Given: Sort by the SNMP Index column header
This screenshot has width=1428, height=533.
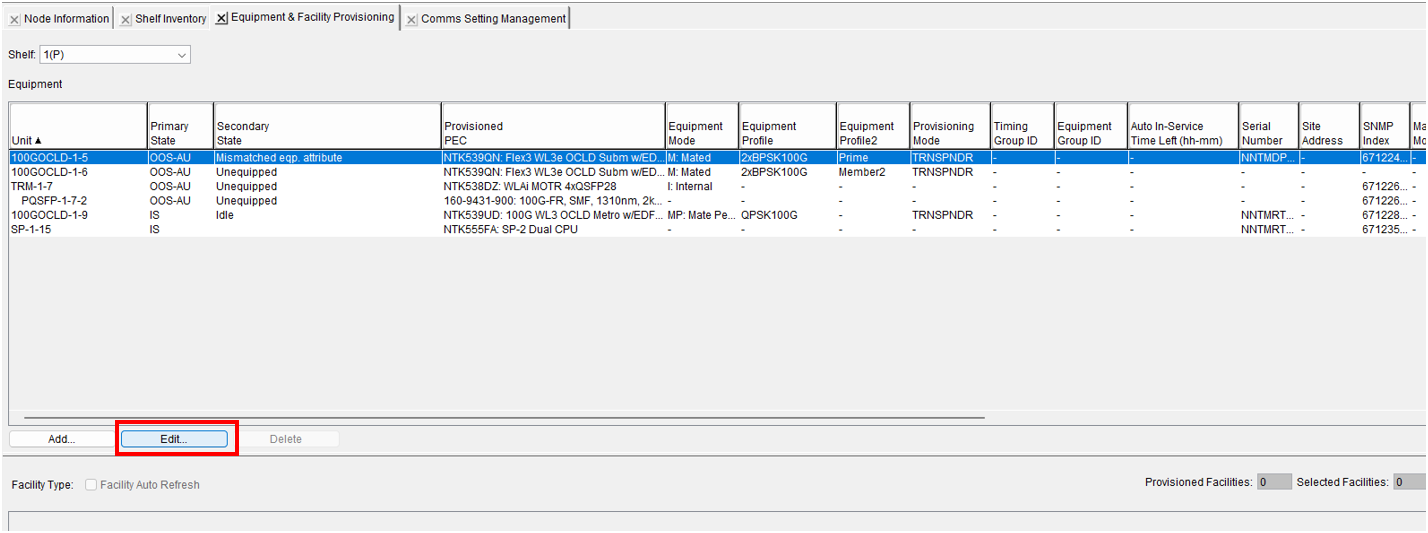Looking at the screenshot, I should [1385, 126].
